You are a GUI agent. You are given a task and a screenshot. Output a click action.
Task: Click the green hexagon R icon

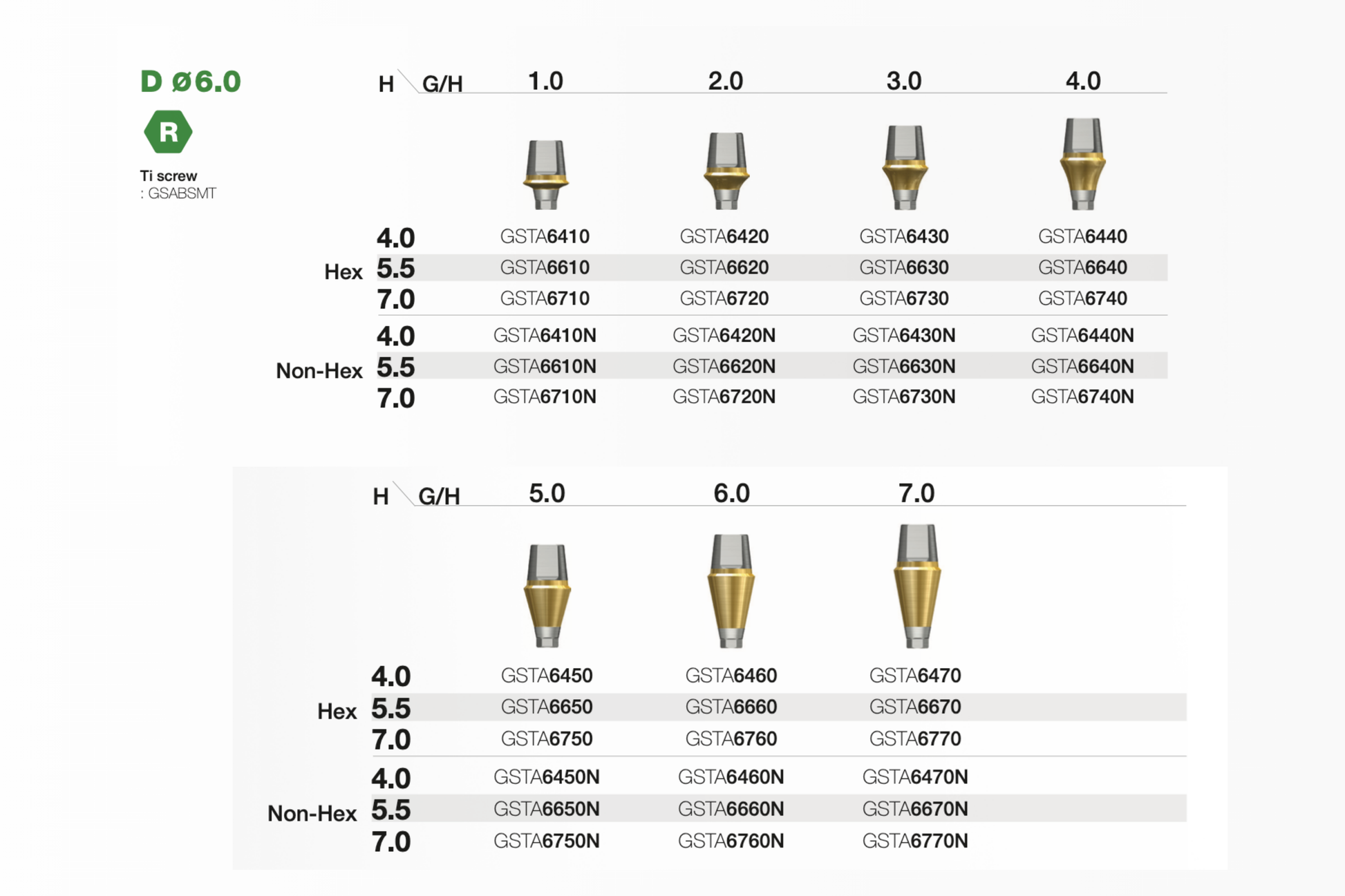168,132
